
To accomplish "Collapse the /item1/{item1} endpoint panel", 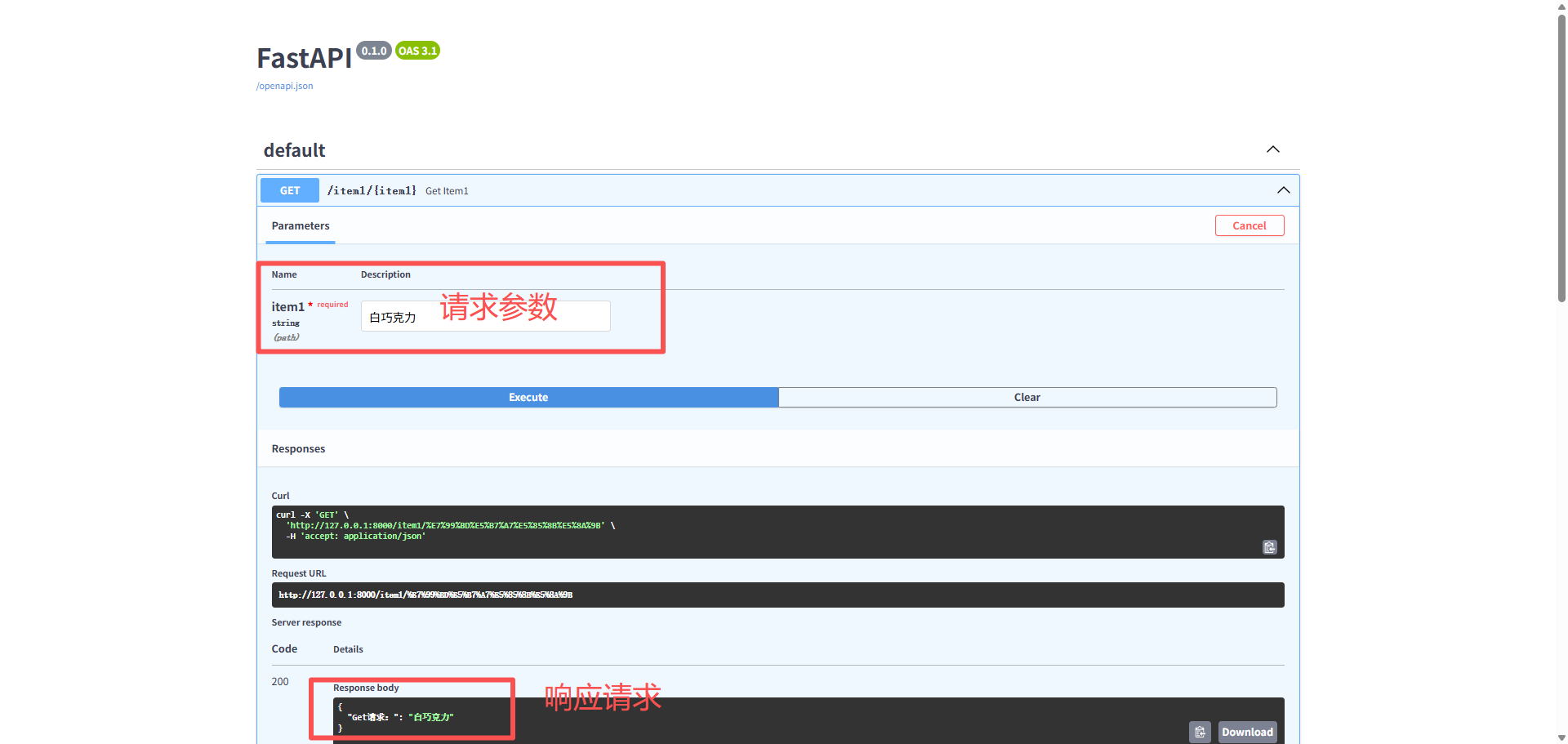I will pos(1283,190).
